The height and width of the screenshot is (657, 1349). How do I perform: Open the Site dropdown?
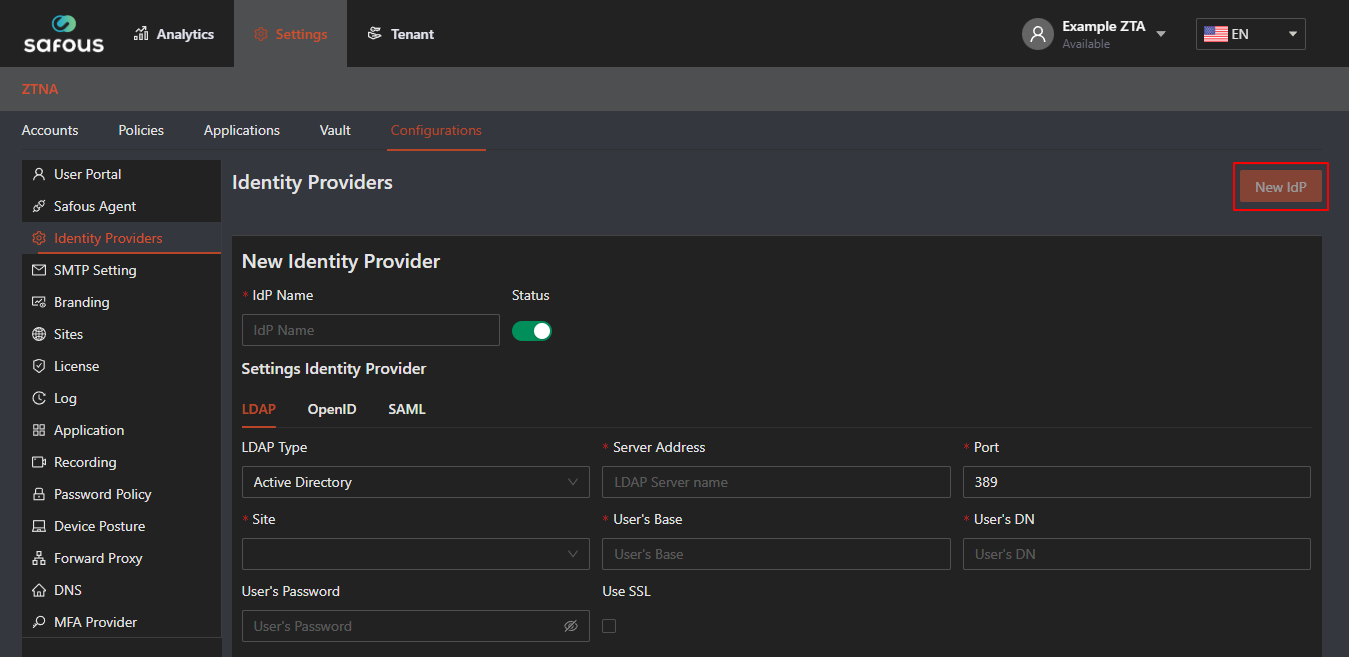pyautogui.click(x=415, y=554)
